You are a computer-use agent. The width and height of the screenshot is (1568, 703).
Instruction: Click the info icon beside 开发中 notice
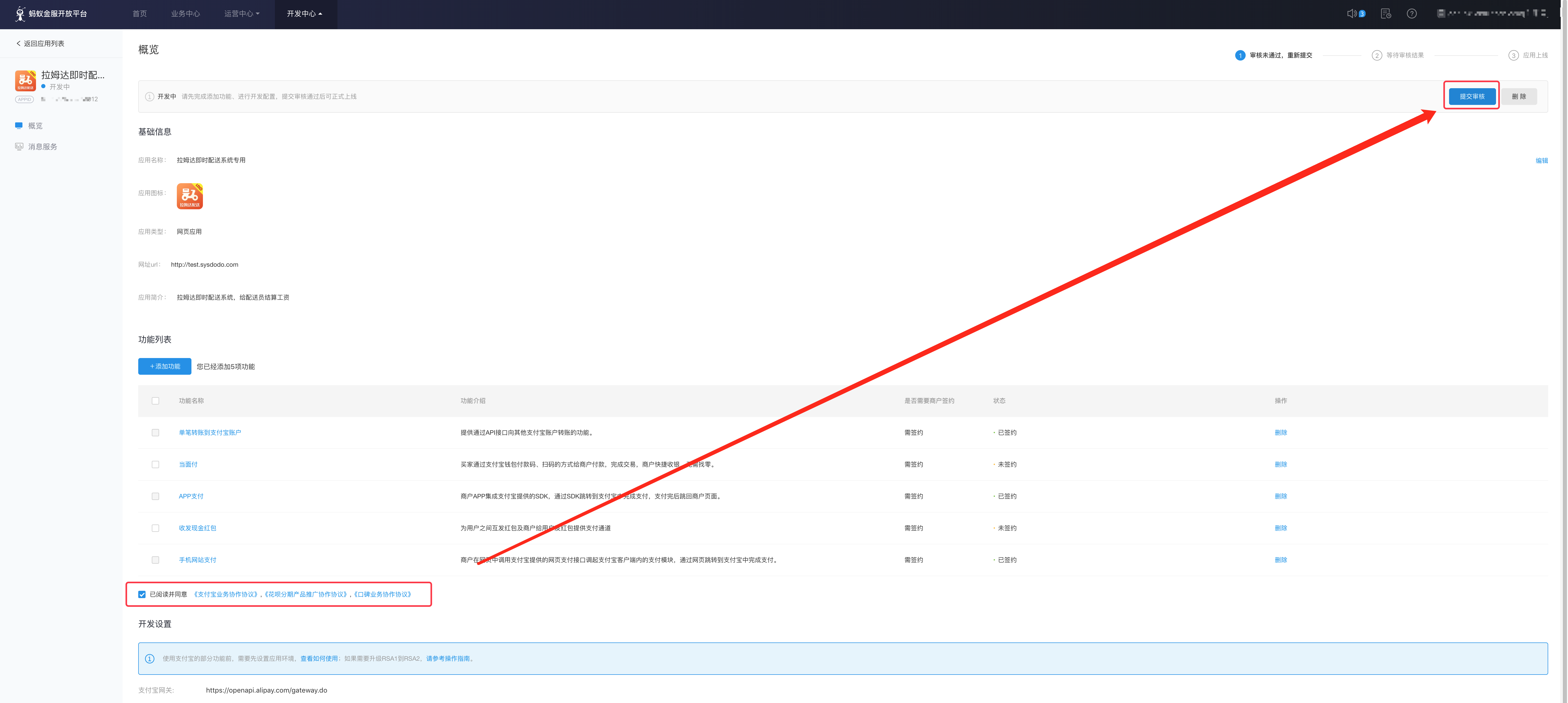150,96
